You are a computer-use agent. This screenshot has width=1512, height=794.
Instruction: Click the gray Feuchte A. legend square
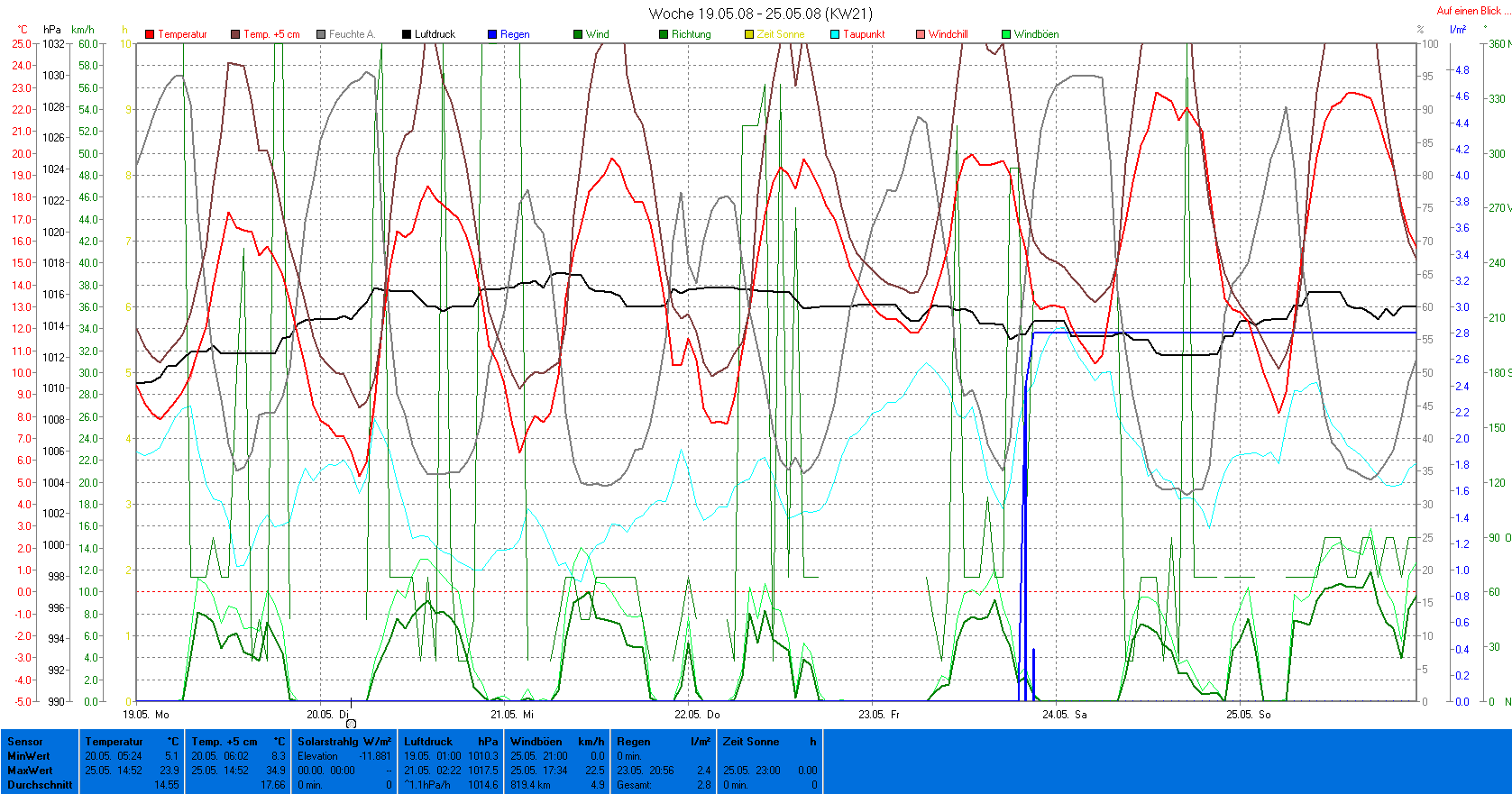pos(321,34)
